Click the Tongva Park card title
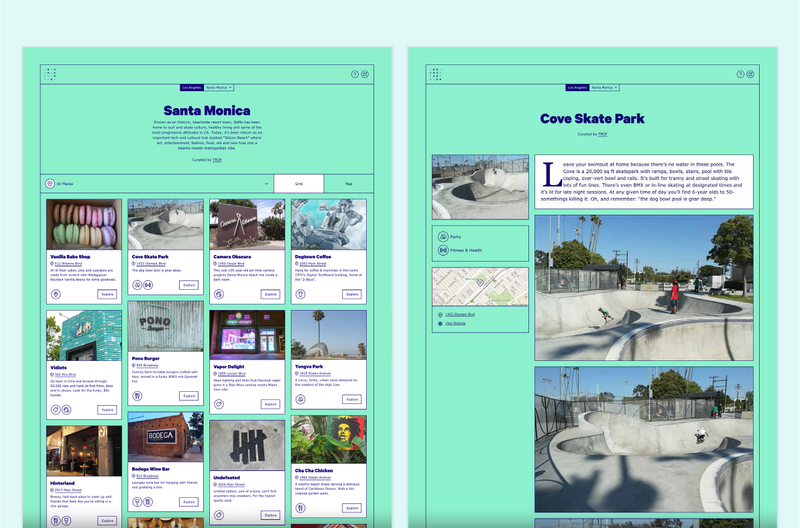This screenshot has height=528, width=800. pos(309,367)
